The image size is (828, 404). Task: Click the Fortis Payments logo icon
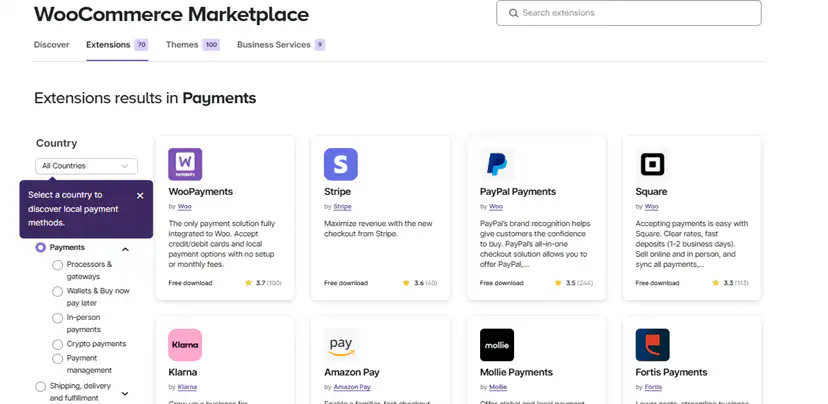point(652,345)
